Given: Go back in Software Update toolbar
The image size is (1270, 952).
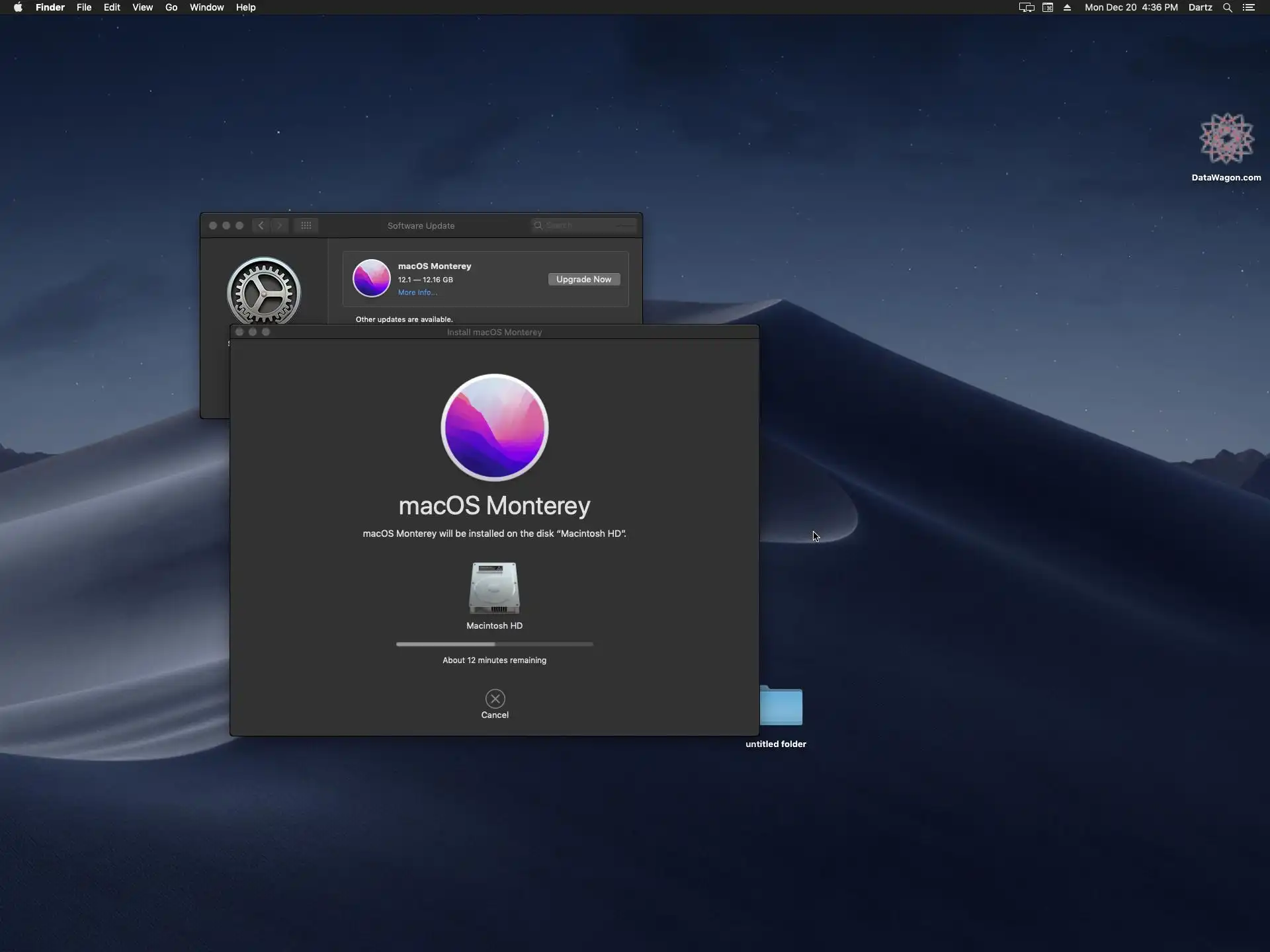Looking at the screenshot, I should [x=261, y=225].
